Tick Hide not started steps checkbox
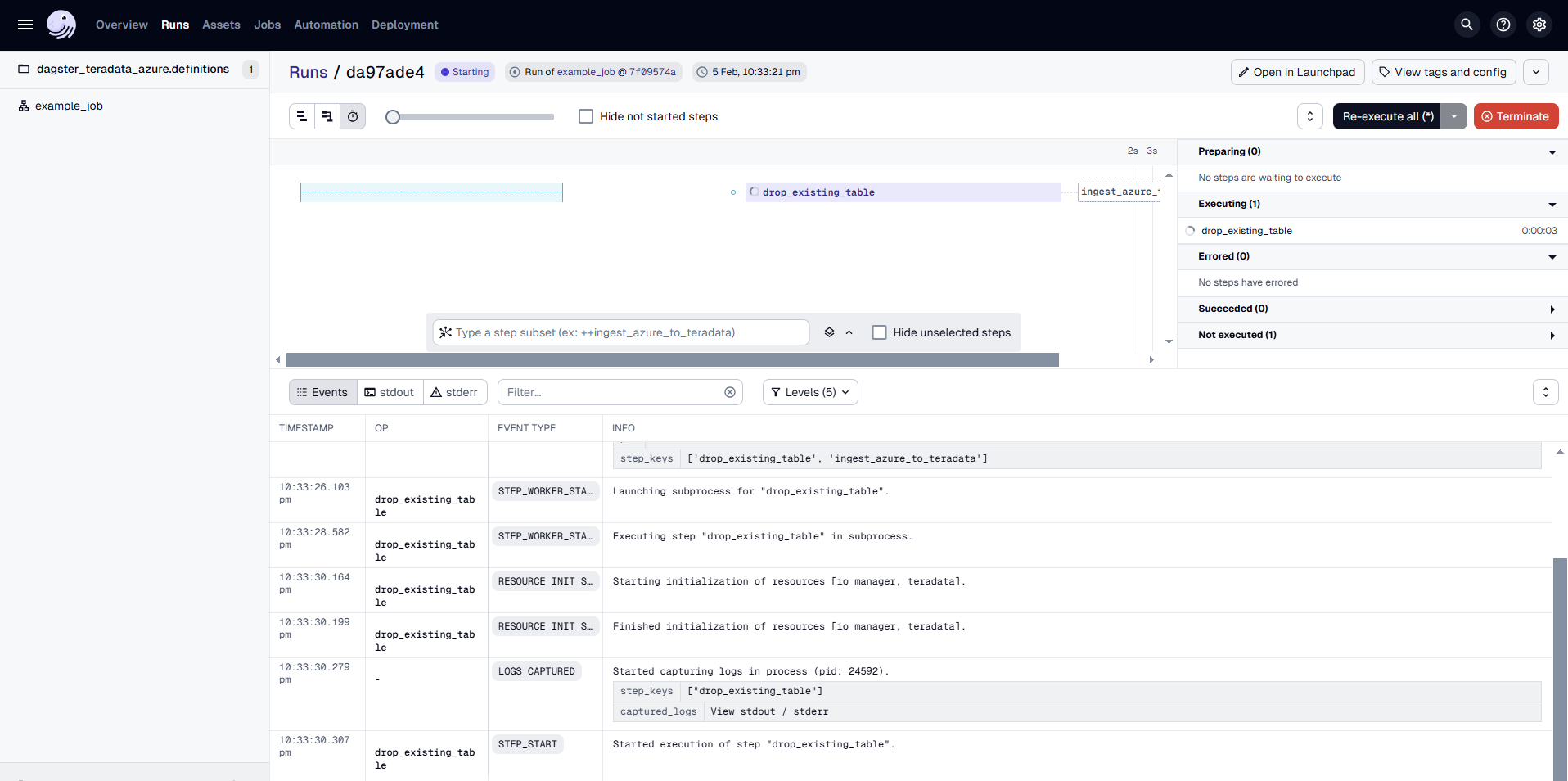 click(x=586, y=116)
